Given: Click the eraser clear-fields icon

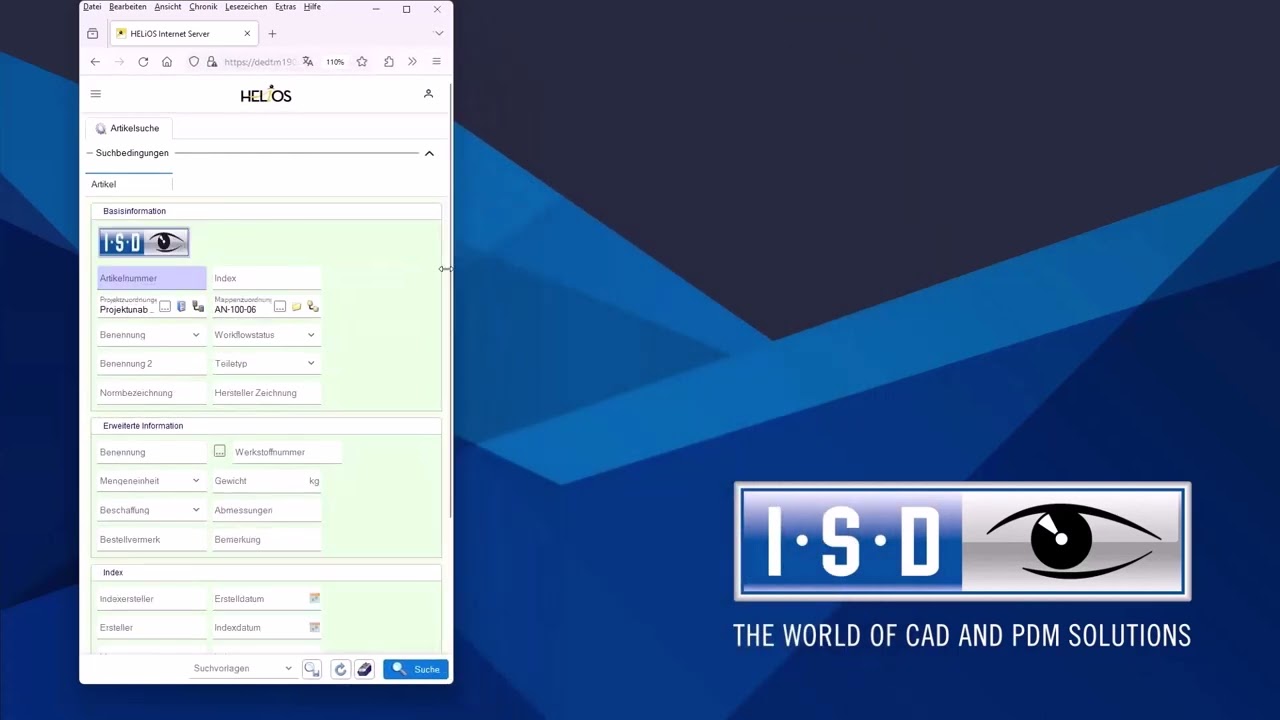Looking at the screenshot, I should [364, 669].
